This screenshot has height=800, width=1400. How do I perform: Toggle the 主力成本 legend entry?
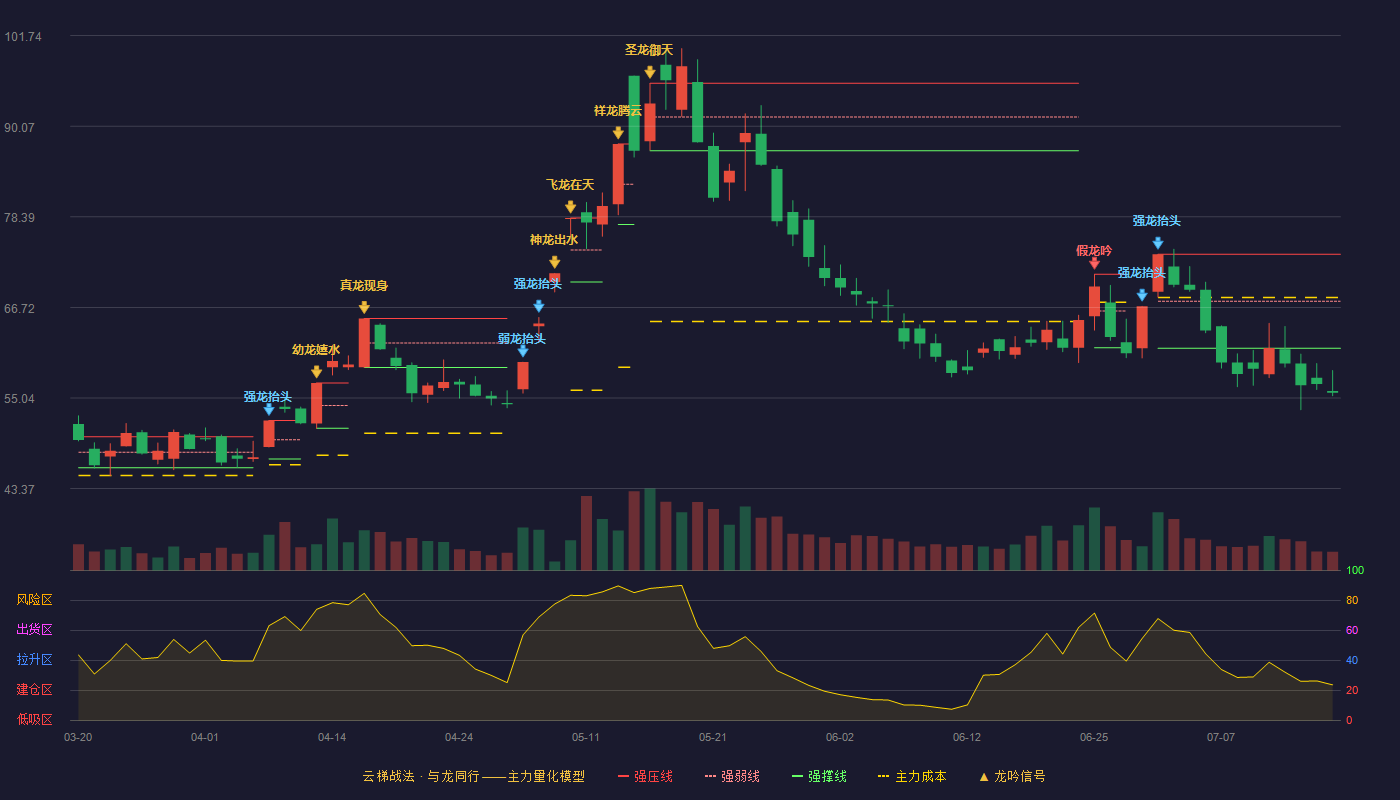tap(912, 776)
